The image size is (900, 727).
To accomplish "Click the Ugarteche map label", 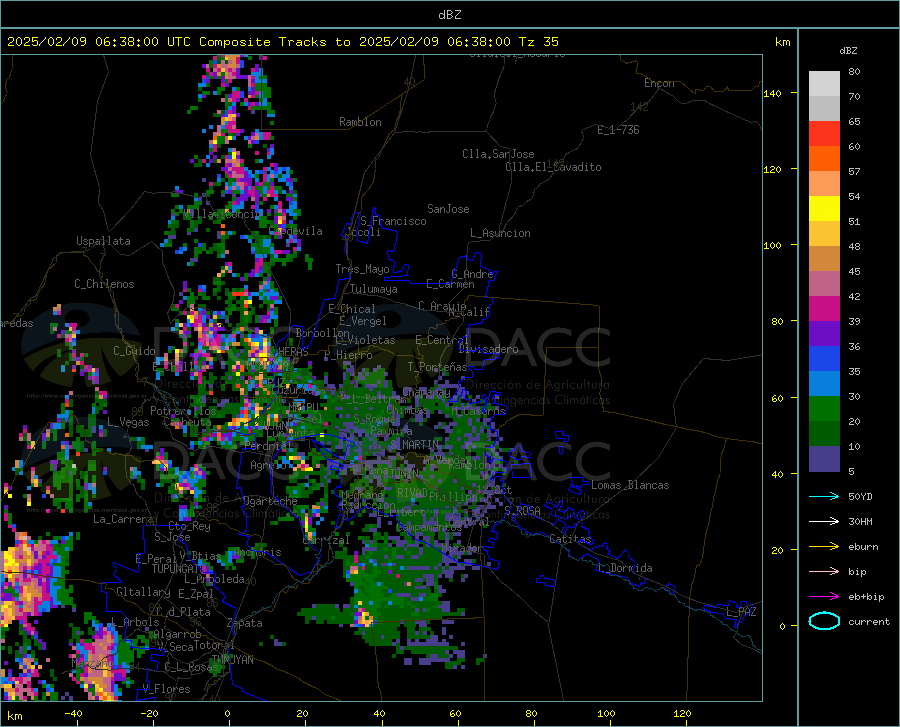I will click(270, 501).
